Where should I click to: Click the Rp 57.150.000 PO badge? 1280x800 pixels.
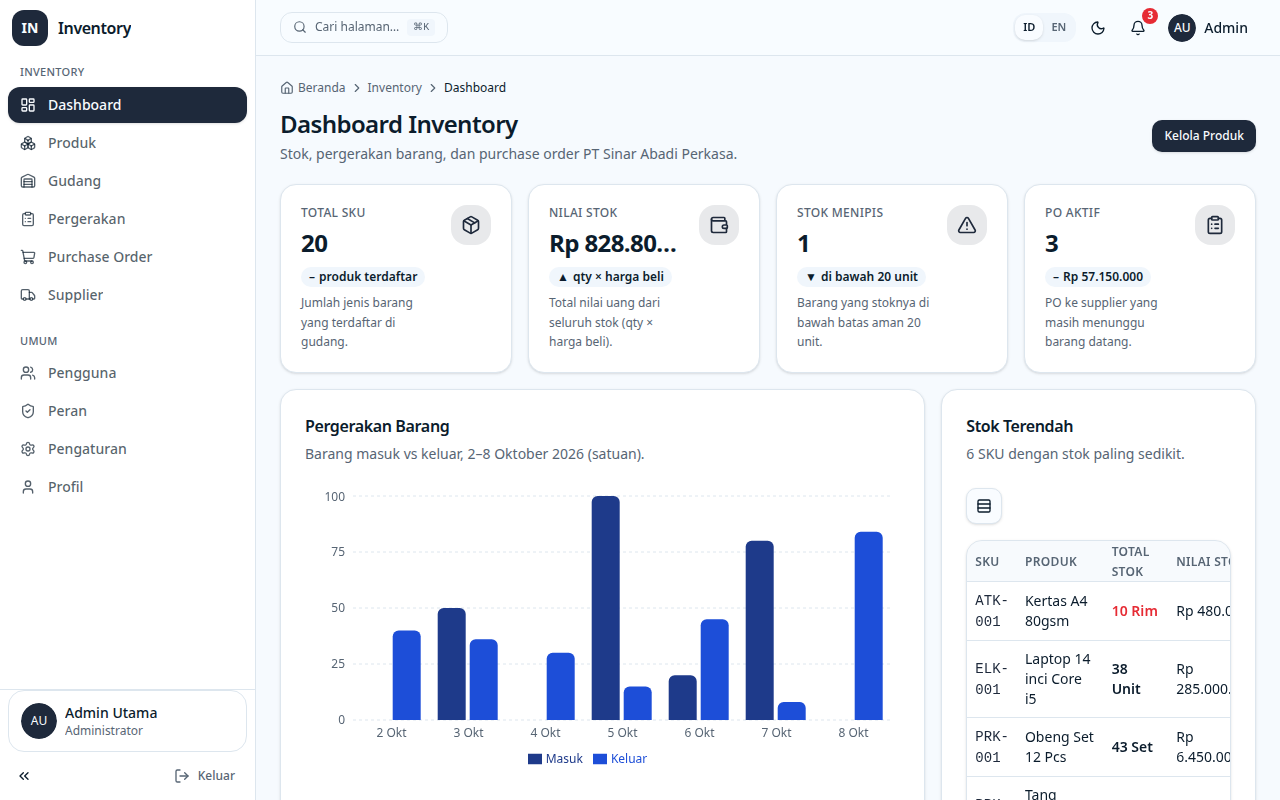[x=1098, y=277]
